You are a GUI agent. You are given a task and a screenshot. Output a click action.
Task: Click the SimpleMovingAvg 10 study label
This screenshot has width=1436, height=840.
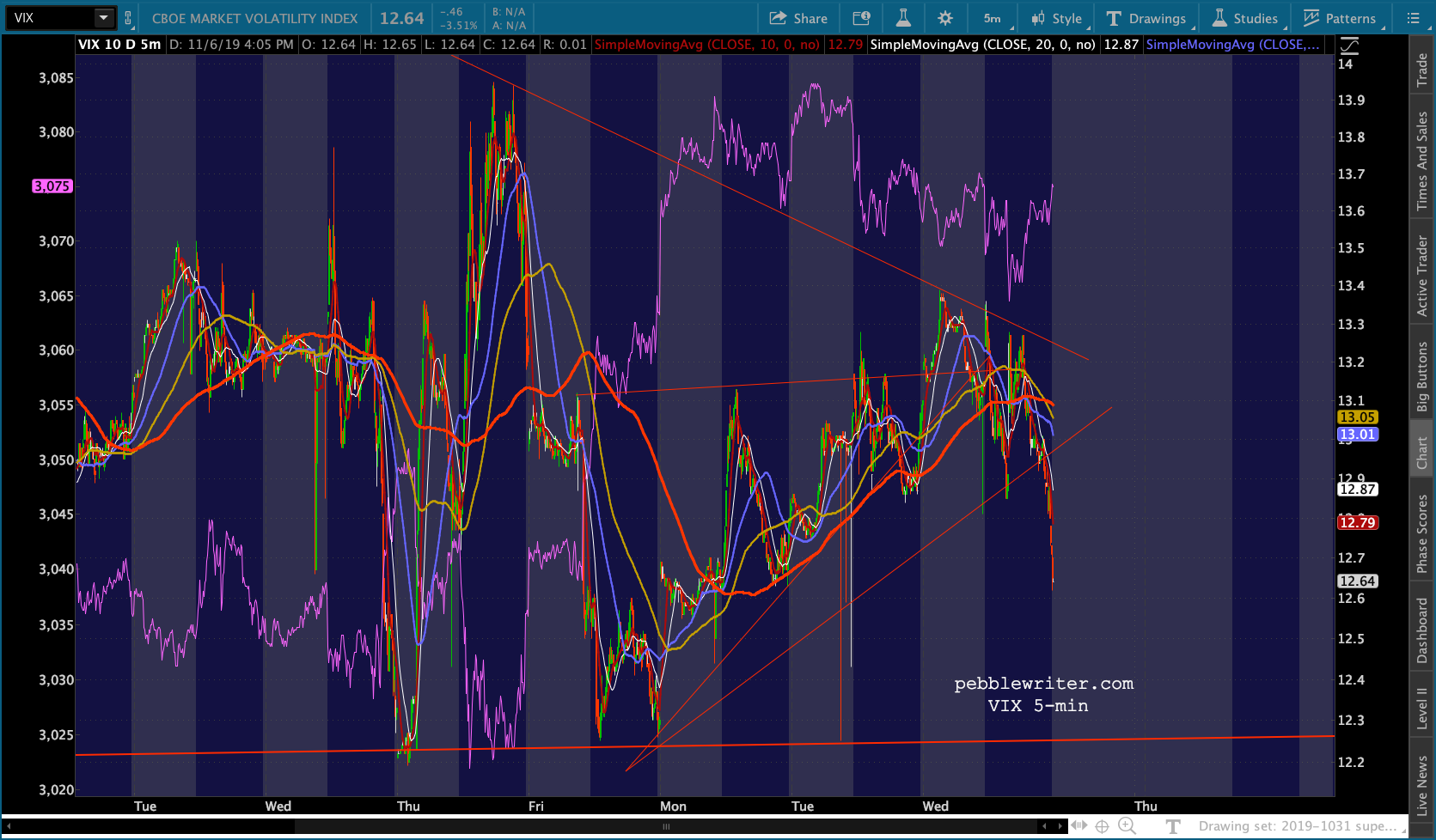pyautogui.click(x=707, y=45)
